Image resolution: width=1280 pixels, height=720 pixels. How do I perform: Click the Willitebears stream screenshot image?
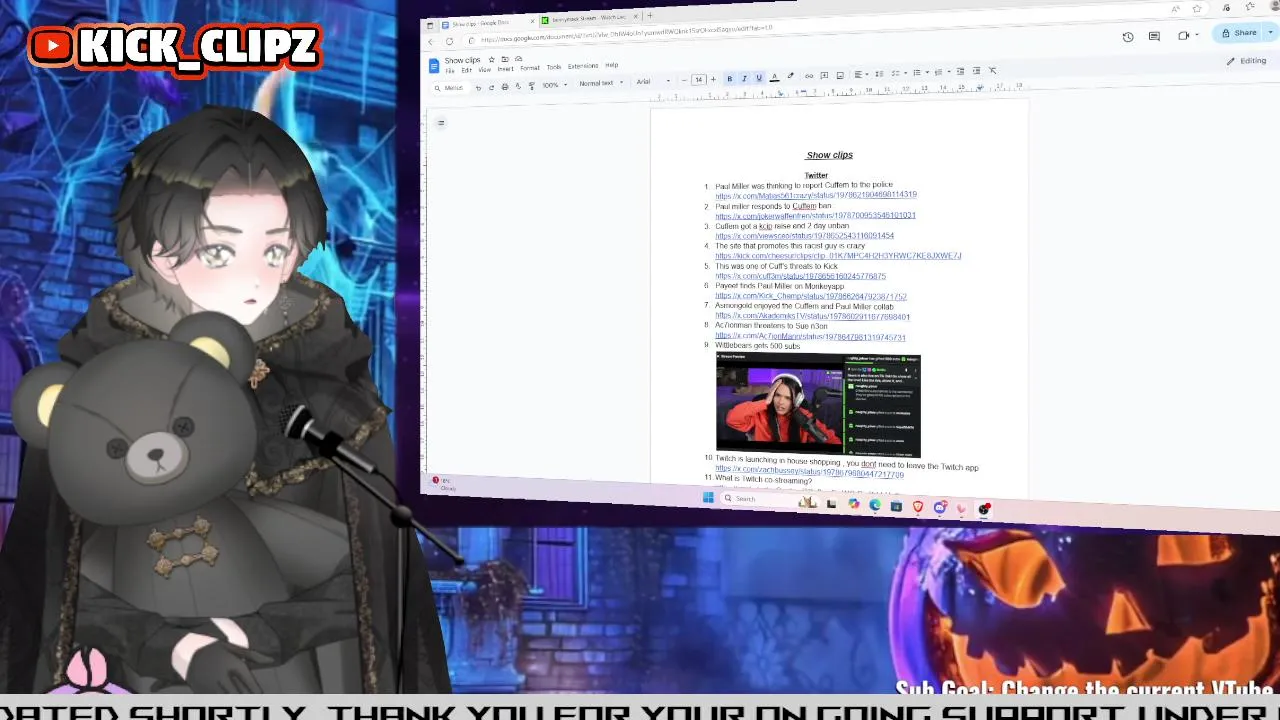point(818,405)
